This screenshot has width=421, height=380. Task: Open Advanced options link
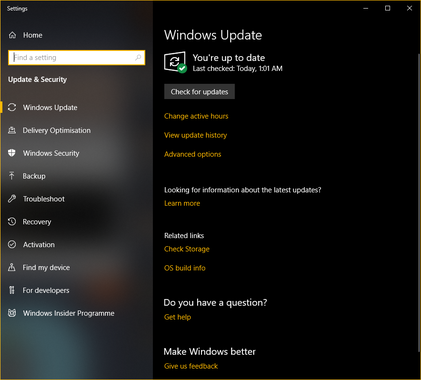point(192,154)
